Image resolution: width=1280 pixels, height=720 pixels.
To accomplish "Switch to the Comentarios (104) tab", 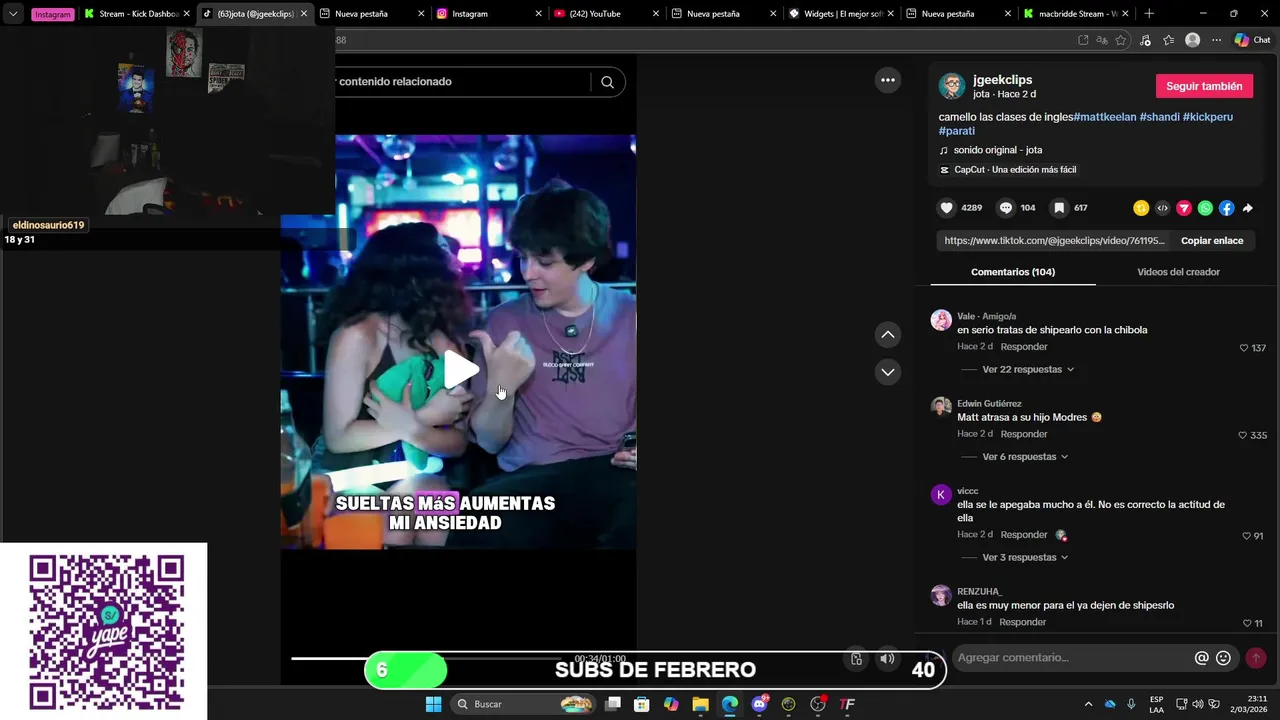I will [1012, 272].
